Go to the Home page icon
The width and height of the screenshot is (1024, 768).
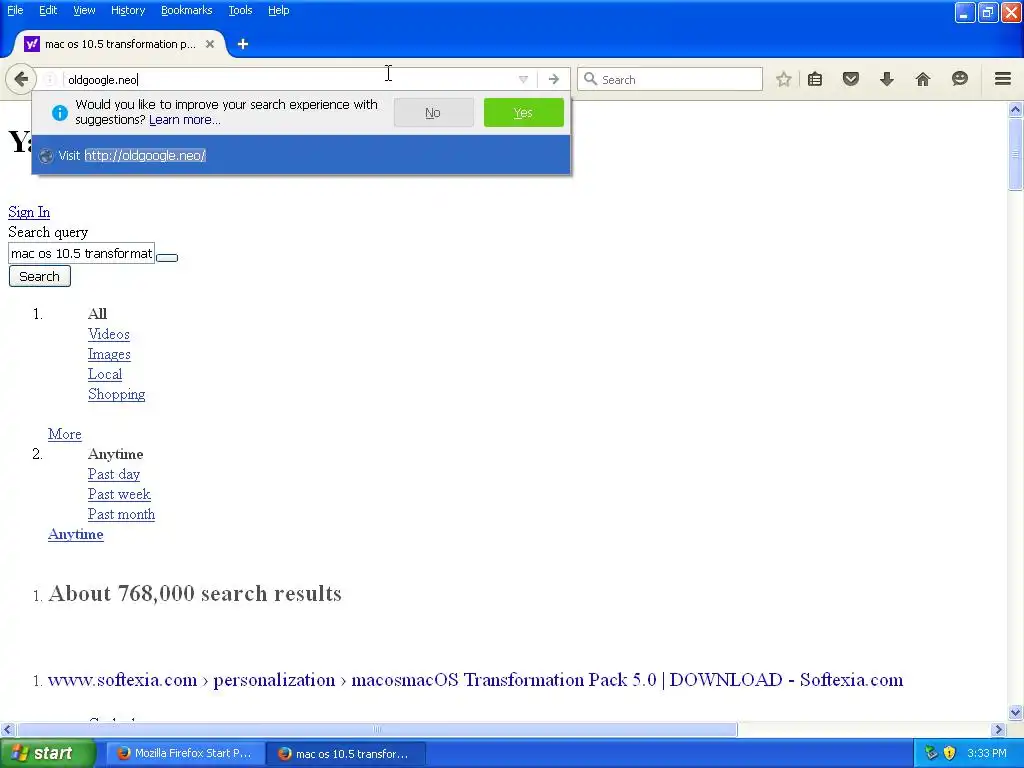click(923, 80)
